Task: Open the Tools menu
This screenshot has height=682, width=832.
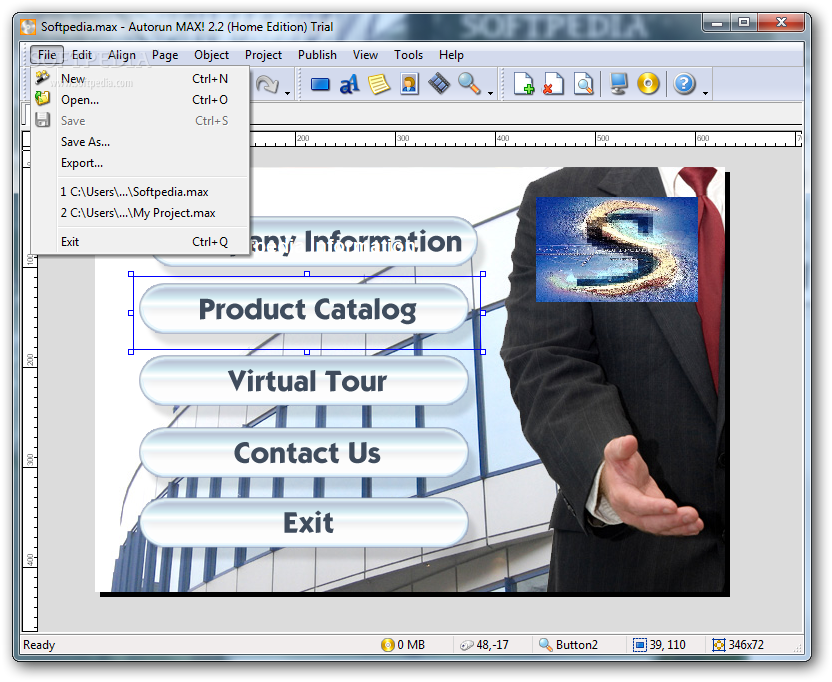Action: (409, 55)
